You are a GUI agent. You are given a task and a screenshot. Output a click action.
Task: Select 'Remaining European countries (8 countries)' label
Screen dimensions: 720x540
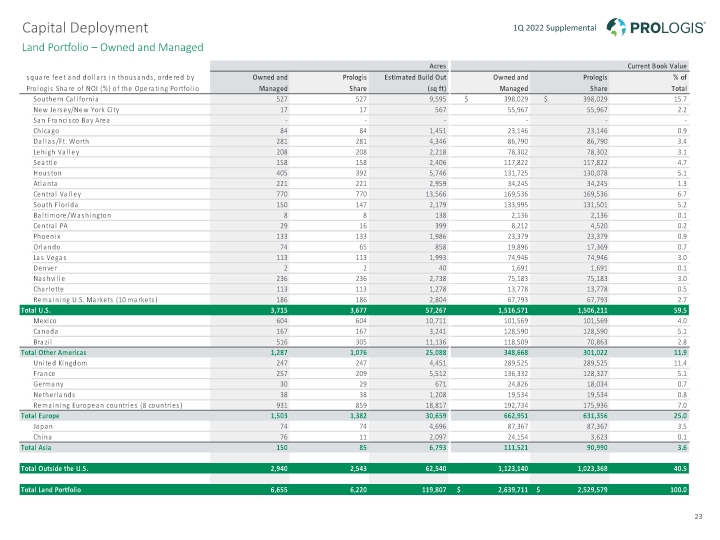107,405
